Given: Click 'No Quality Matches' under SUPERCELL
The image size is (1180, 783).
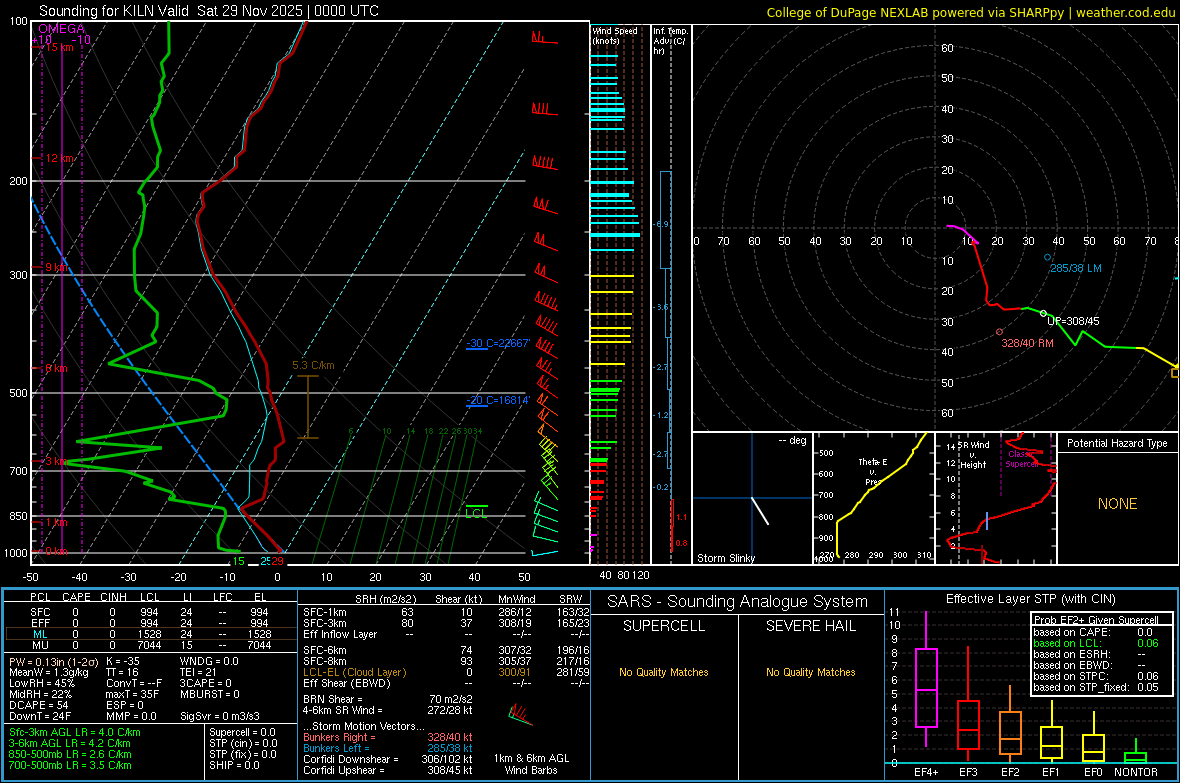Looking at the screenshot, I should [x=664, y=672].
